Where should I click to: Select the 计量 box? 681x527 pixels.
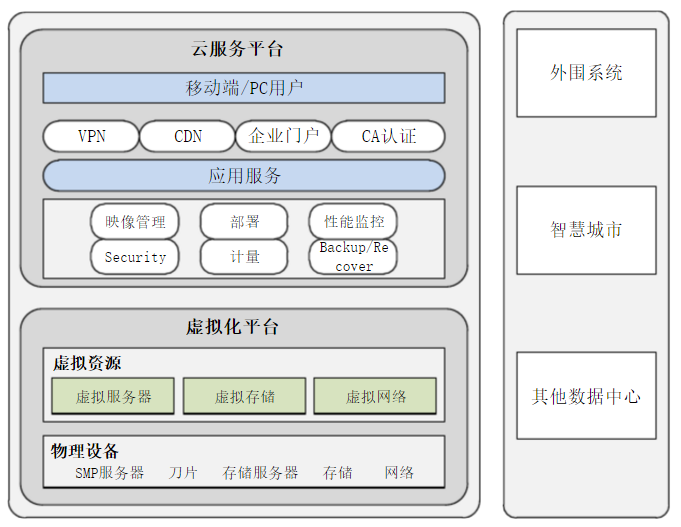[244, 257]
